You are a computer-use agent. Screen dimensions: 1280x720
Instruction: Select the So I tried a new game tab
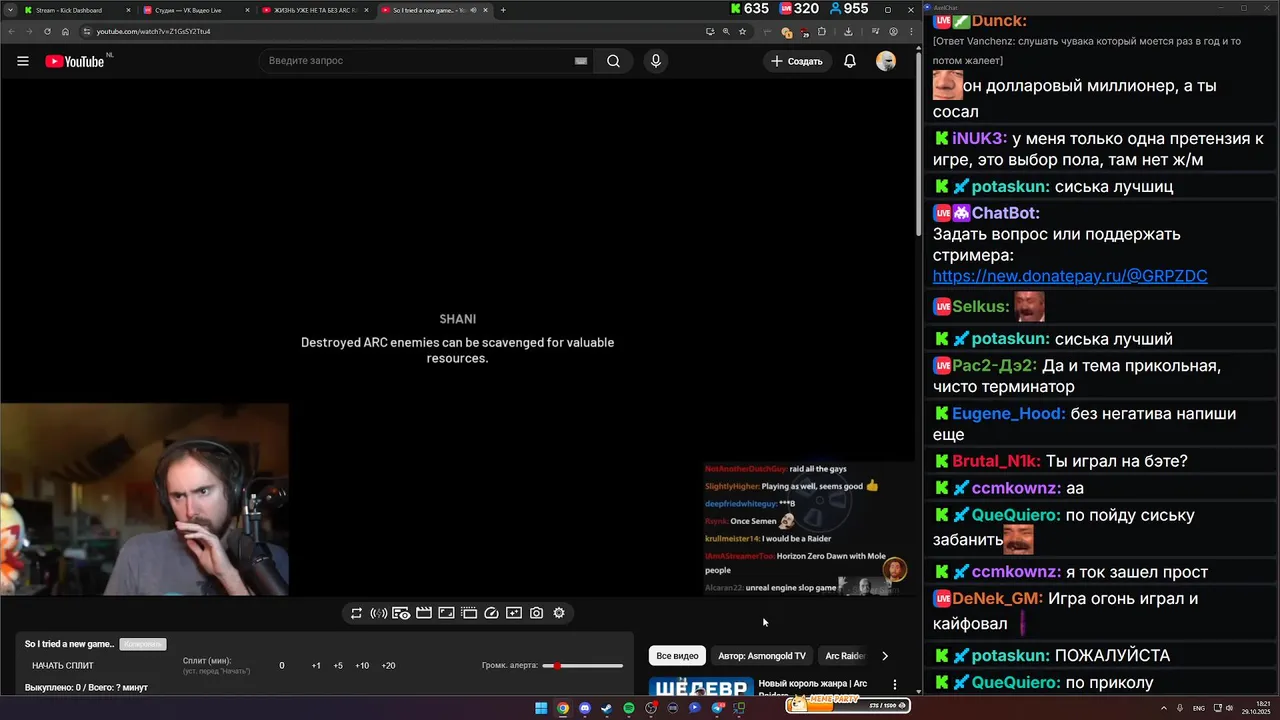434,10
